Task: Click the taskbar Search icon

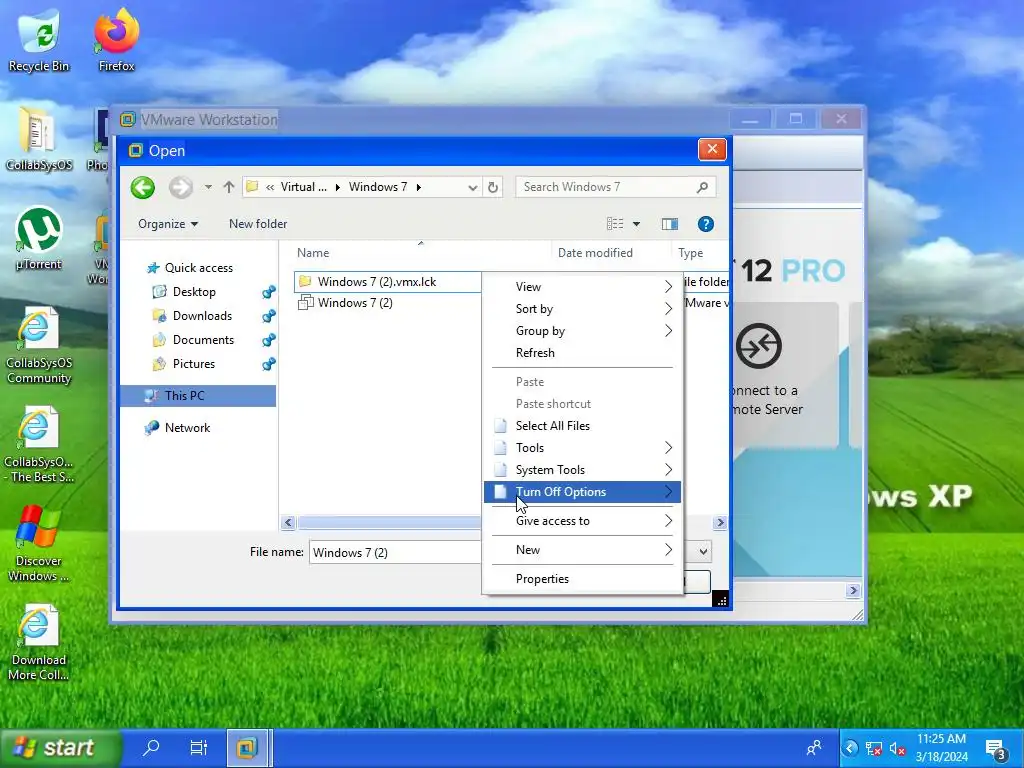Action: pos(152,747)
